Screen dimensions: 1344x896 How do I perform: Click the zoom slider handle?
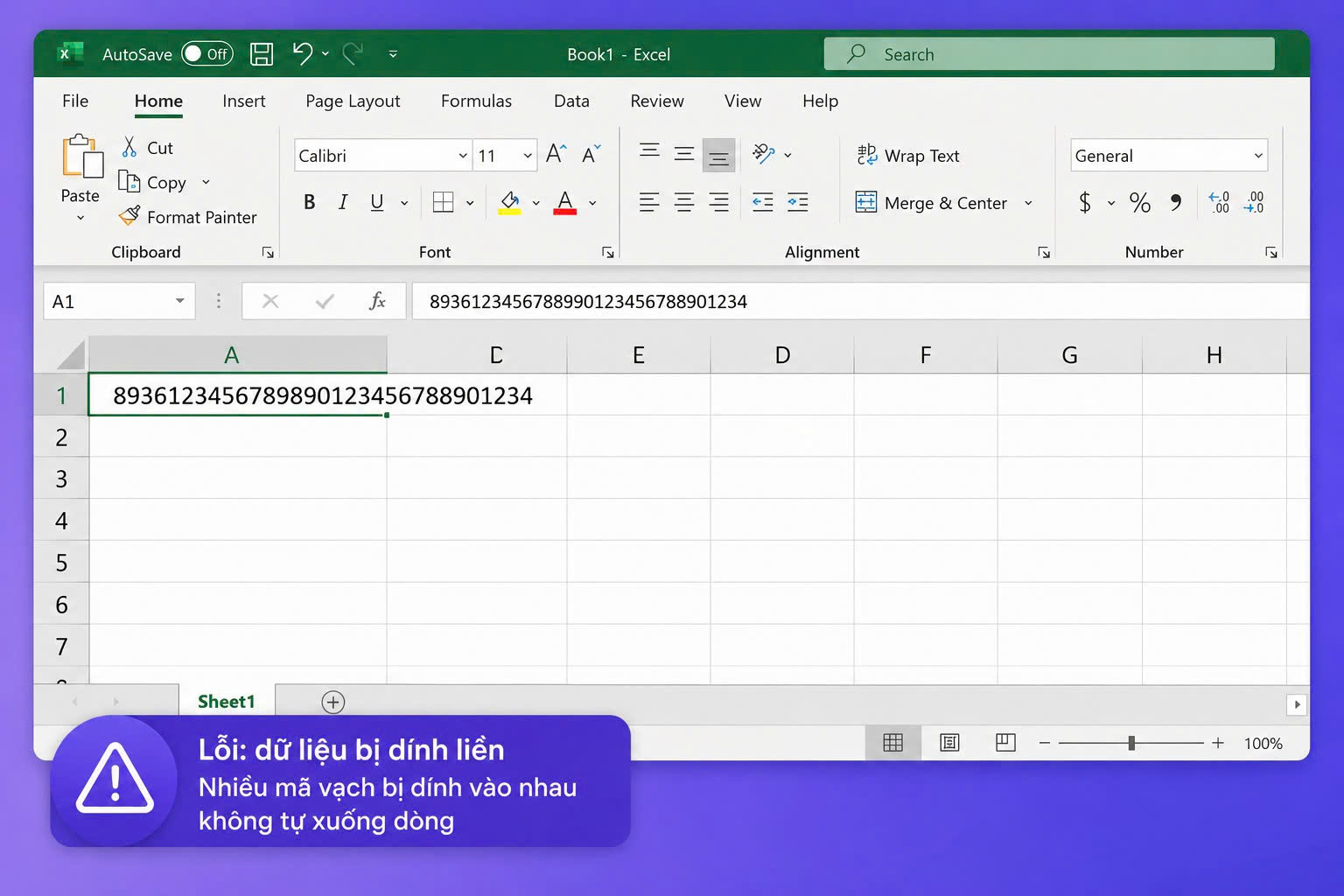[1131, 743]
